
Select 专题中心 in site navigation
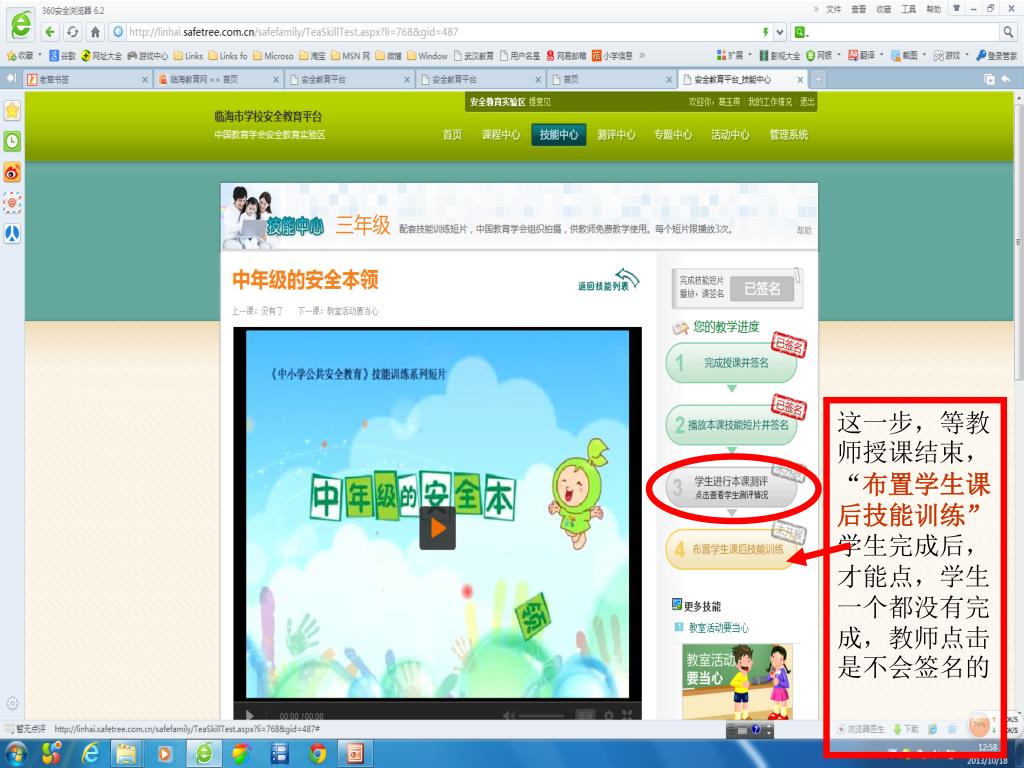pyautogui.click(x=673, y=135)
